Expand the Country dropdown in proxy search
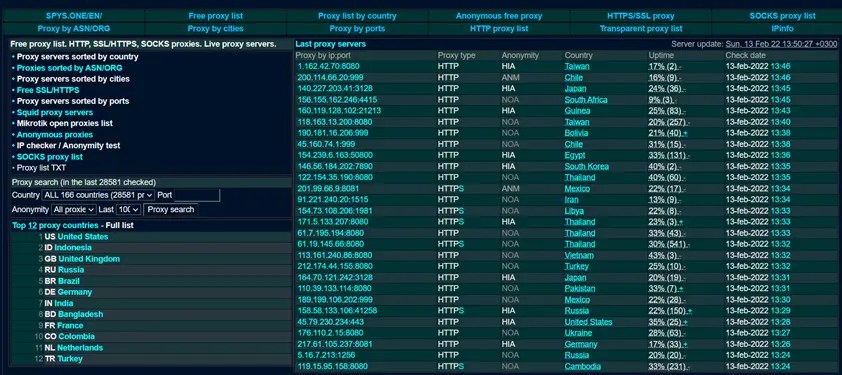This screenshot has height=375, width=842. tap(98, 195)
